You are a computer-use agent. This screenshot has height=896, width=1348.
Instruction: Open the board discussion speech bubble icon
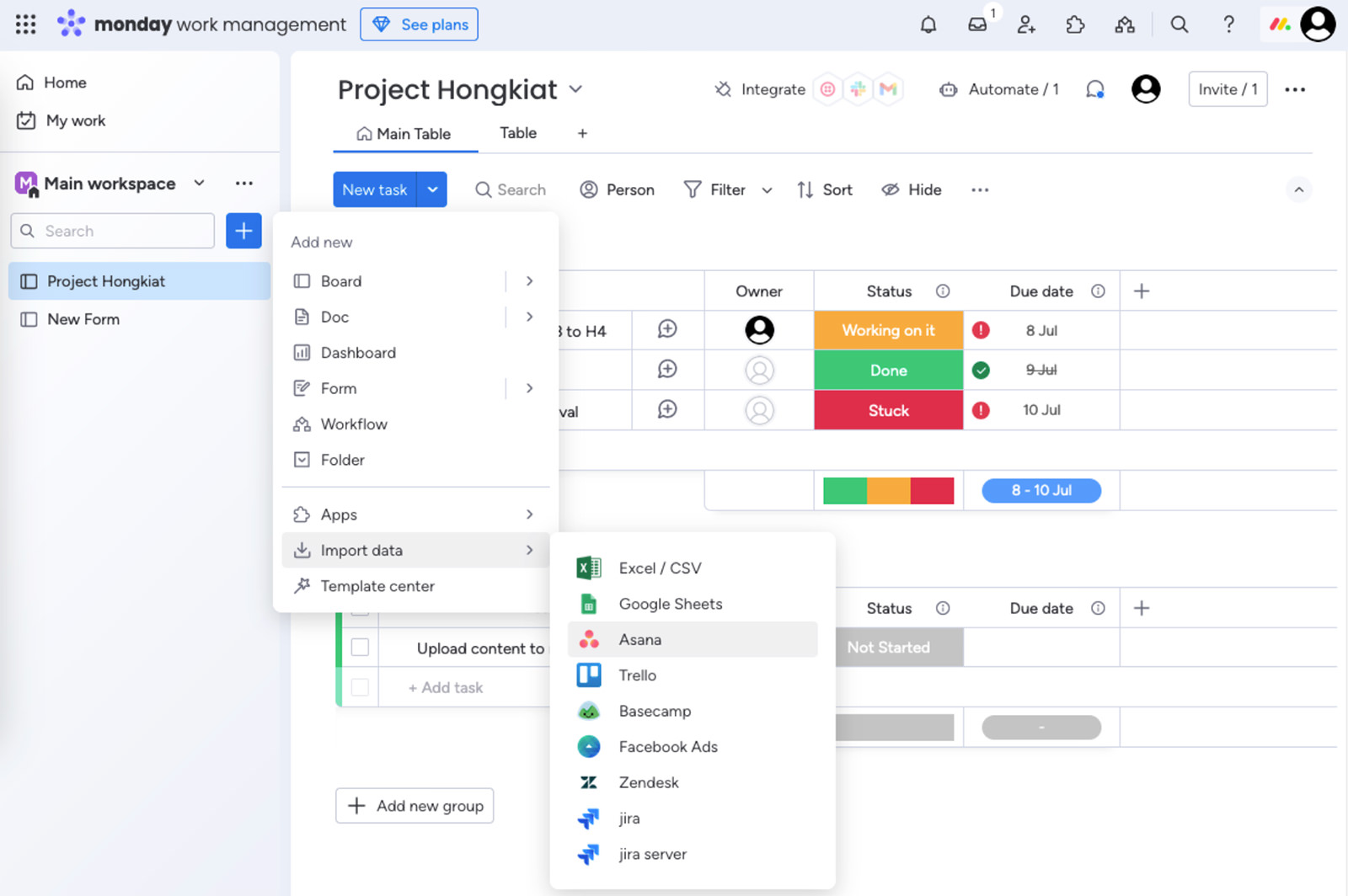click(x=1095, y=89)
